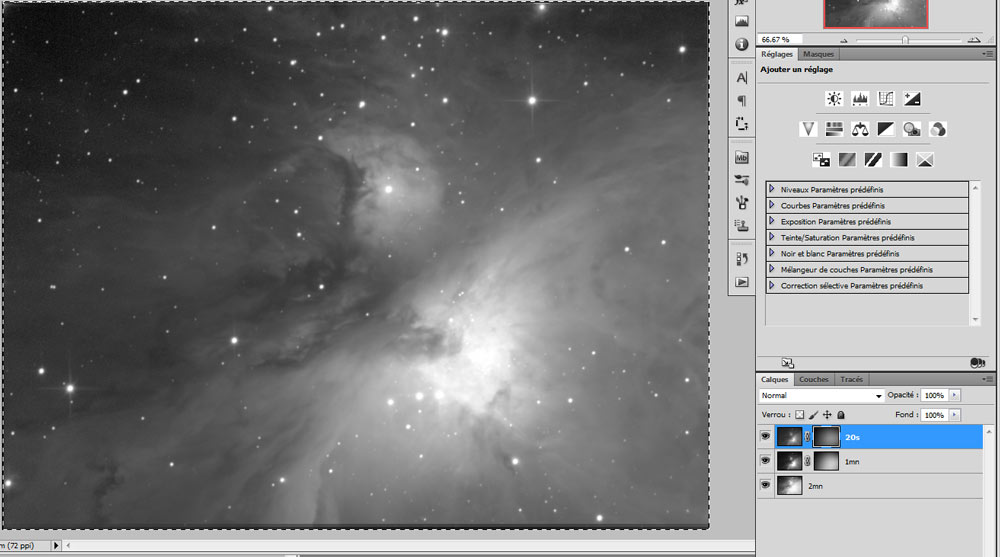
Task: Add a Selective Color adjustment
Action: [x=925, y=160]
